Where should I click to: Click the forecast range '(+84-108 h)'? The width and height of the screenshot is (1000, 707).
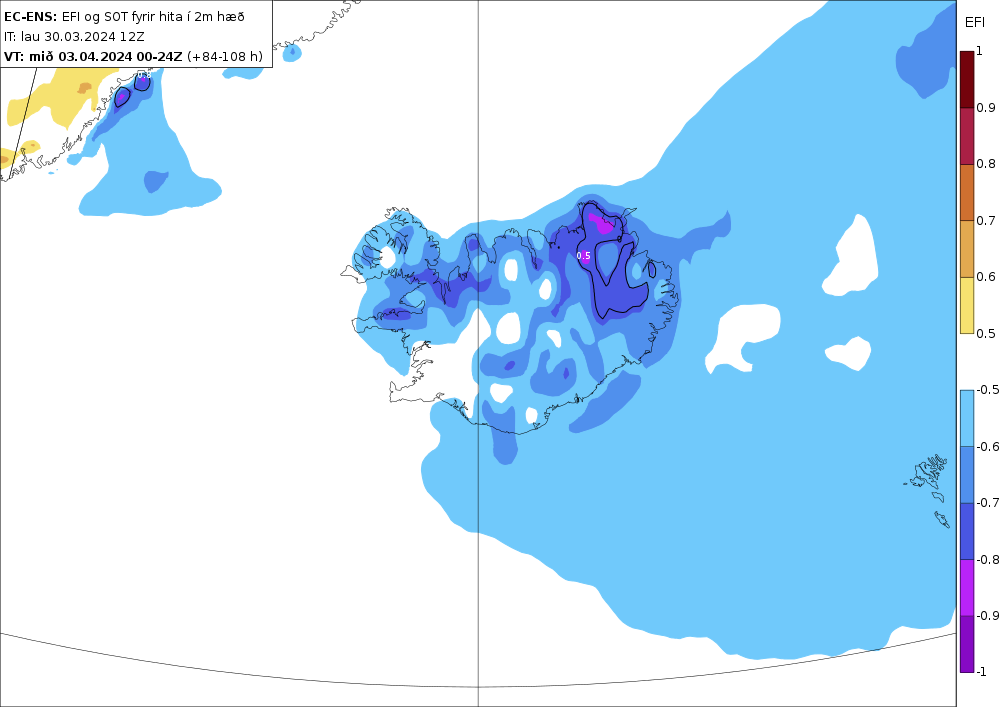(225, 56)
